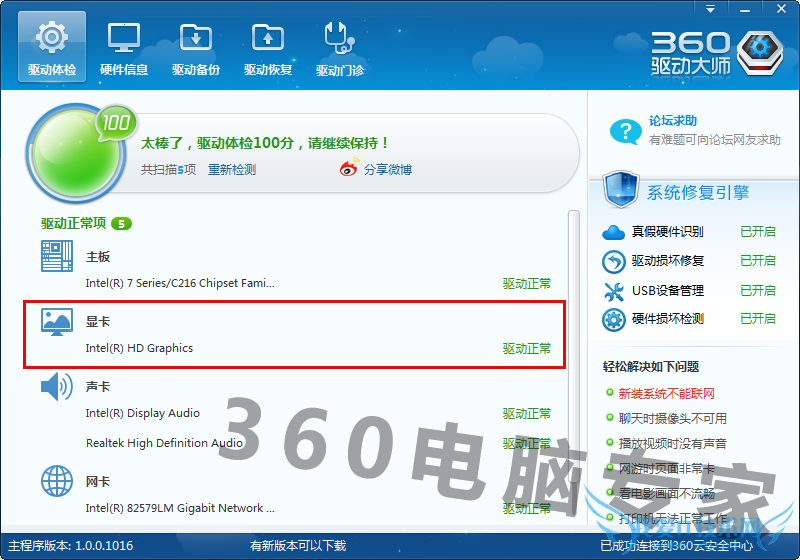The width and height of the screenshot is (800, 560).
Task: Close the 360驱动大师 window
Action: pyautogui.click(x=781, y=9)
